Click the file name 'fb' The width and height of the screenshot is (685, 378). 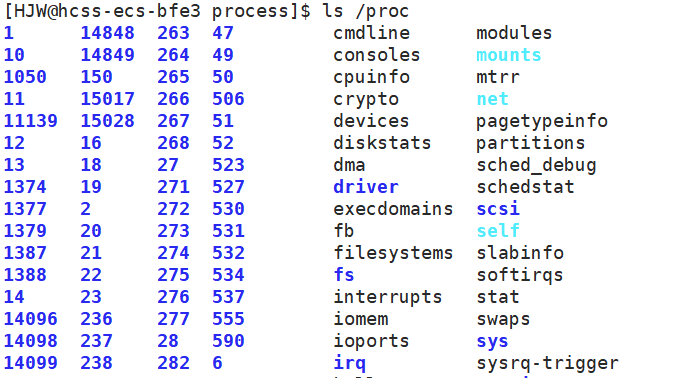[344, 231]
